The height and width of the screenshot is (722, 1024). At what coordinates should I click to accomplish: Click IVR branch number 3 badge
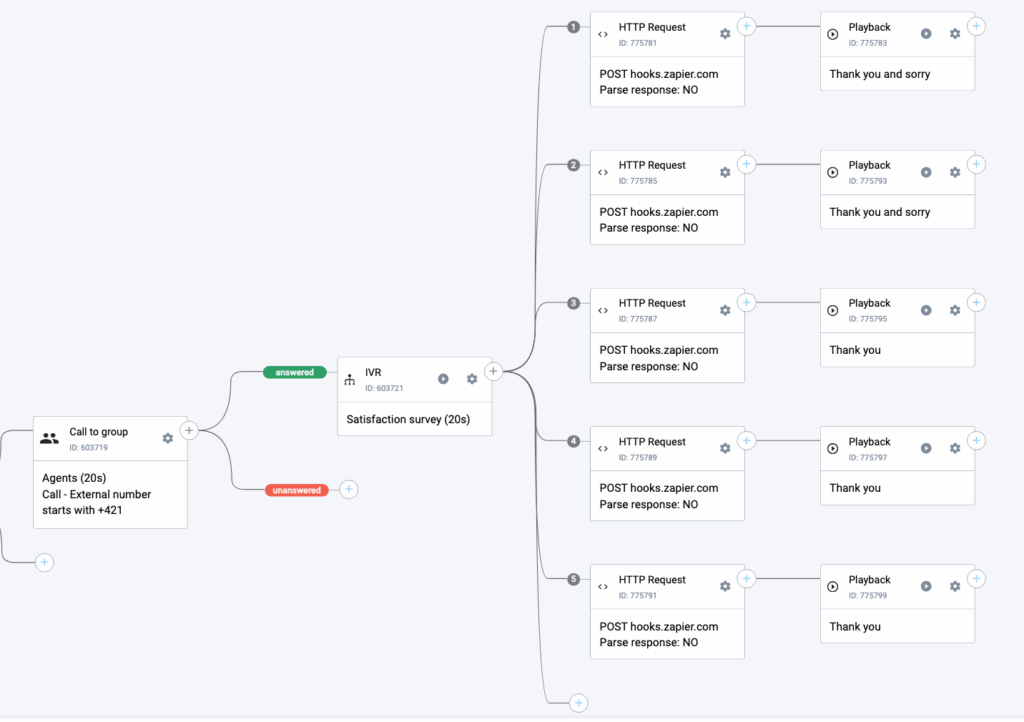[x=573, y=303]
